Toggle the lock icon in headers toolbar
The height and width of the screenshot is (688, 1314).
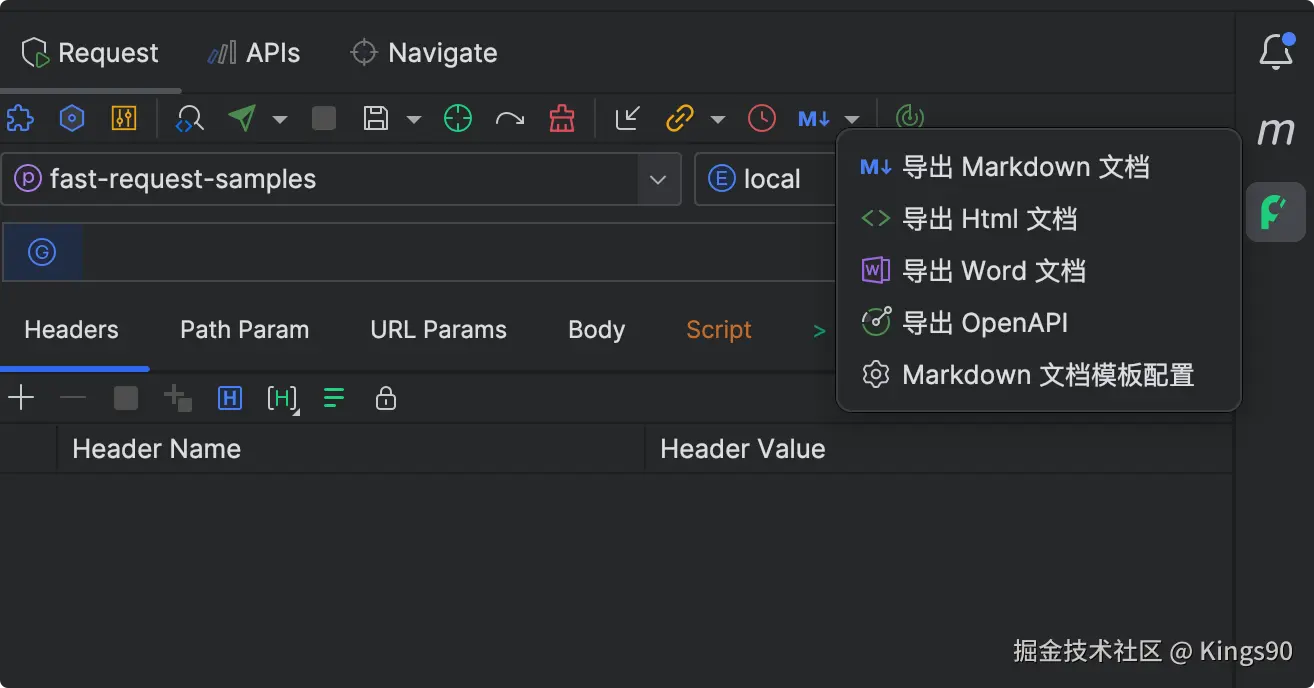(x=386, y=399)
